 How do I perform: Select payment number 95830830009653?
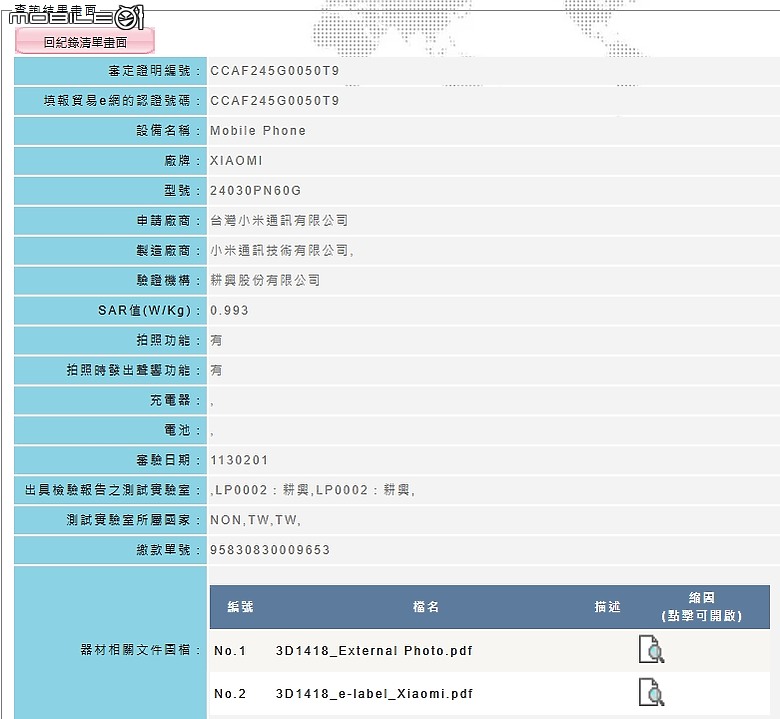click(x=270, y=550)
